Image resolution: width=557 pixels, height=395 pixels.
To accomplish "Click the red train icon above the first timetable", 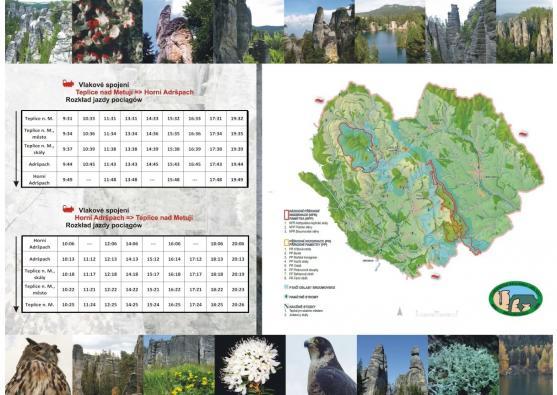I will [x=68, y=83].
